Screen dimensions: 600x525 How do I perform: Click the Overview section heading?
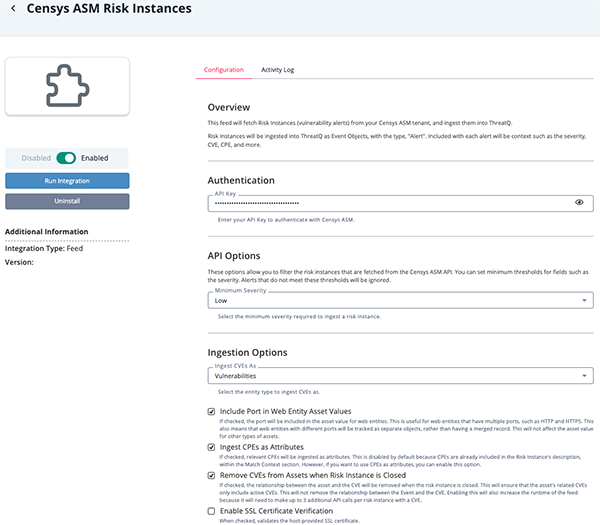(x=229, y=108)
